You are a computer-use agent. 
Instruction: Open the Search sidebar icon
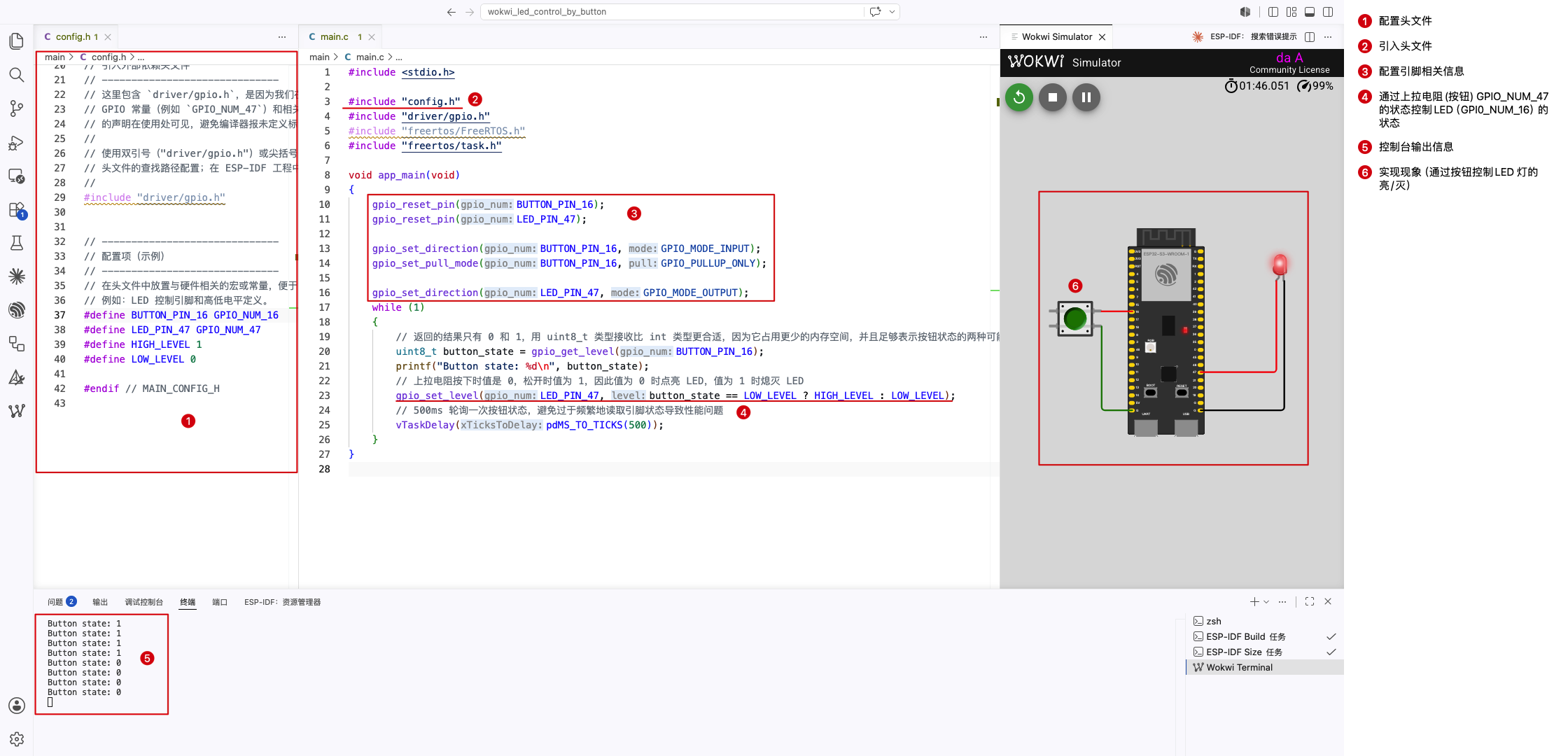(x=17, y=75)
